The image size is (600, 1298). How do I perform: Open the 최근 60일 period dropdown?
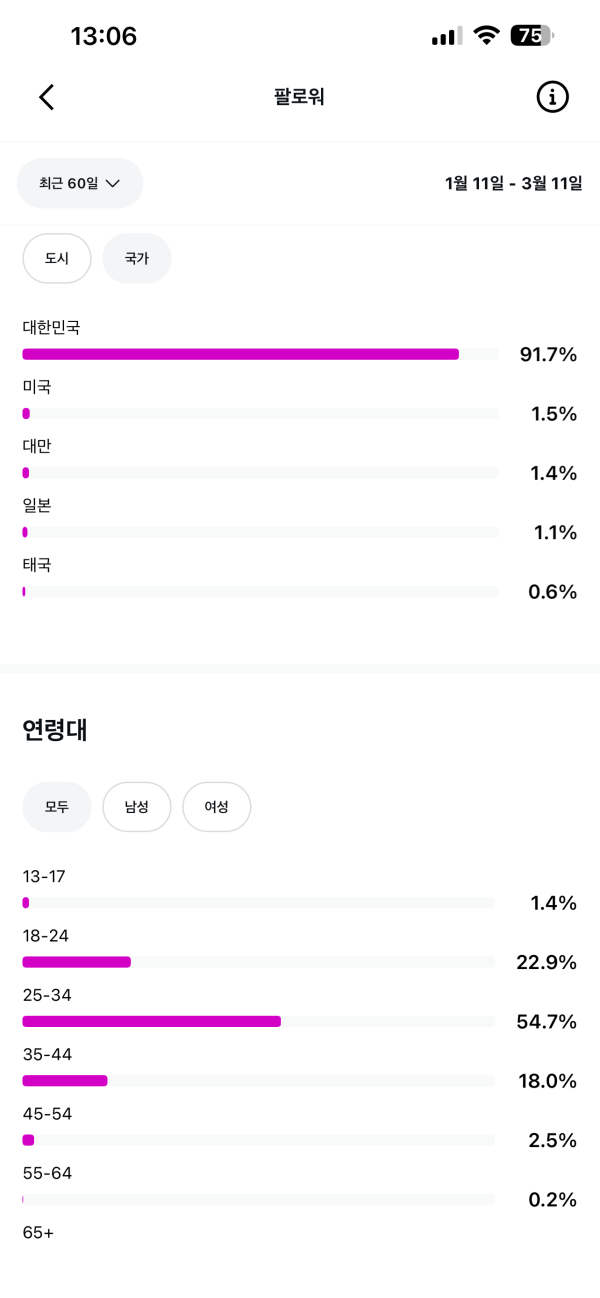[x=80, y=183]
